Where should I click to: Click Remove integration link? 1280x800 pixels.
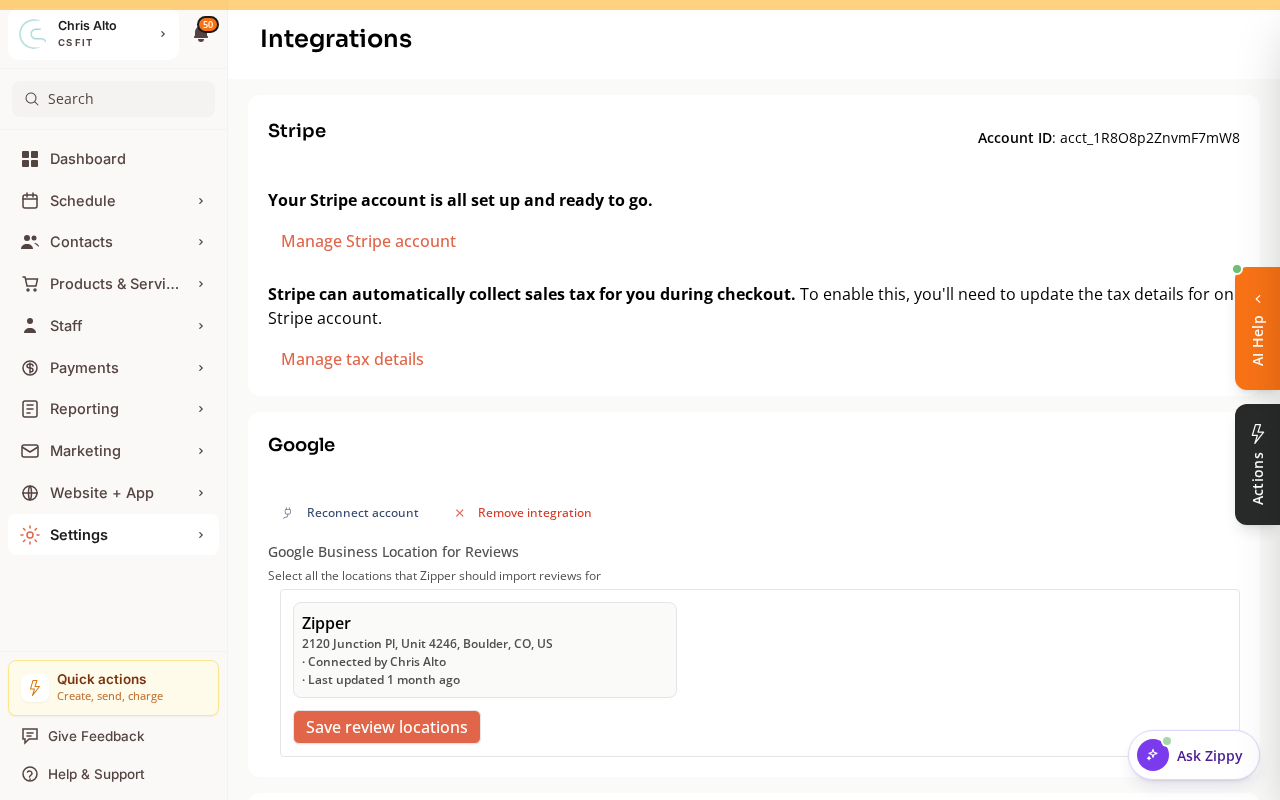click(535, 513)
